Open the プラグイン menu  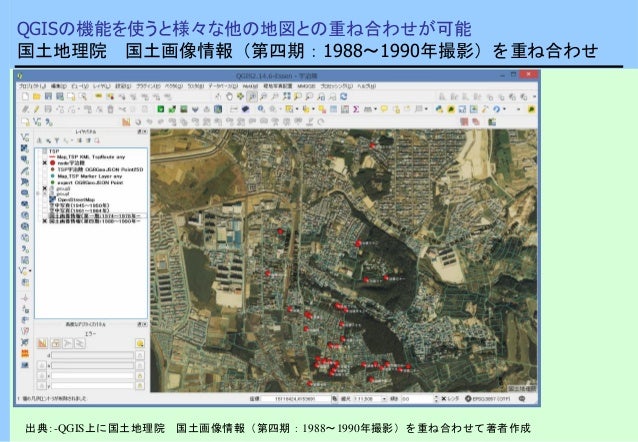point(148,86)
